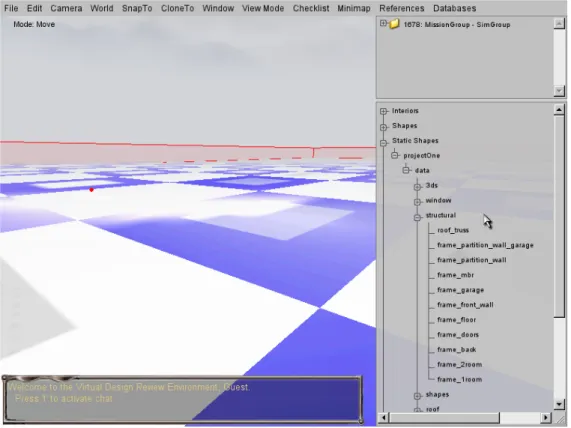571x428 pixels.
Task: Open the World menu
Action: [102, 8]
